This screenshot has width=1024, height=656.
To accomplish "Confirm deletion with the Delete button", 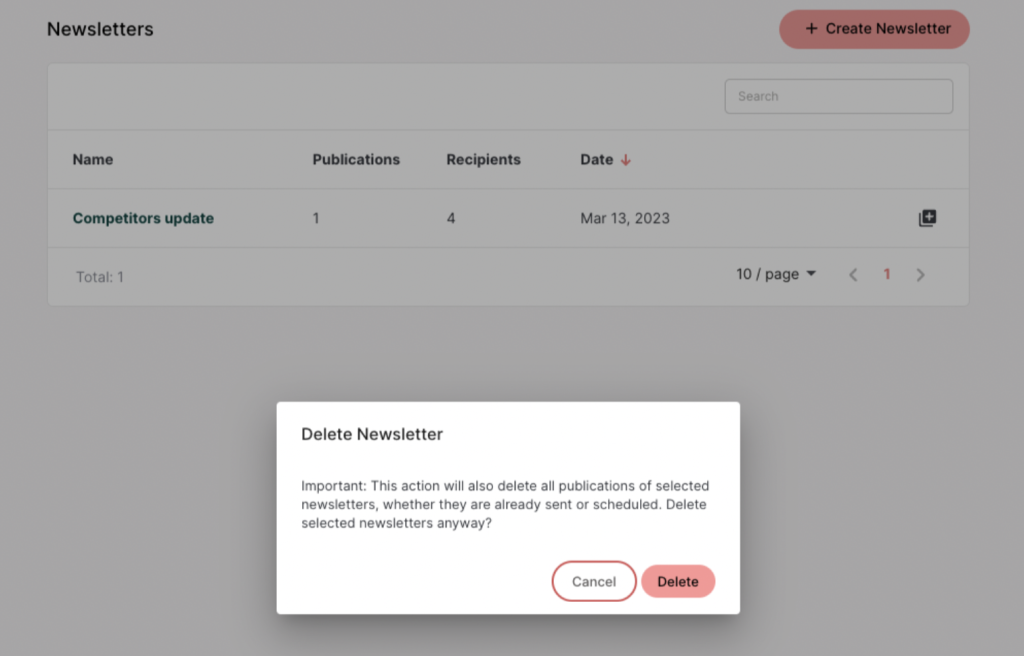I will point(678,582).
